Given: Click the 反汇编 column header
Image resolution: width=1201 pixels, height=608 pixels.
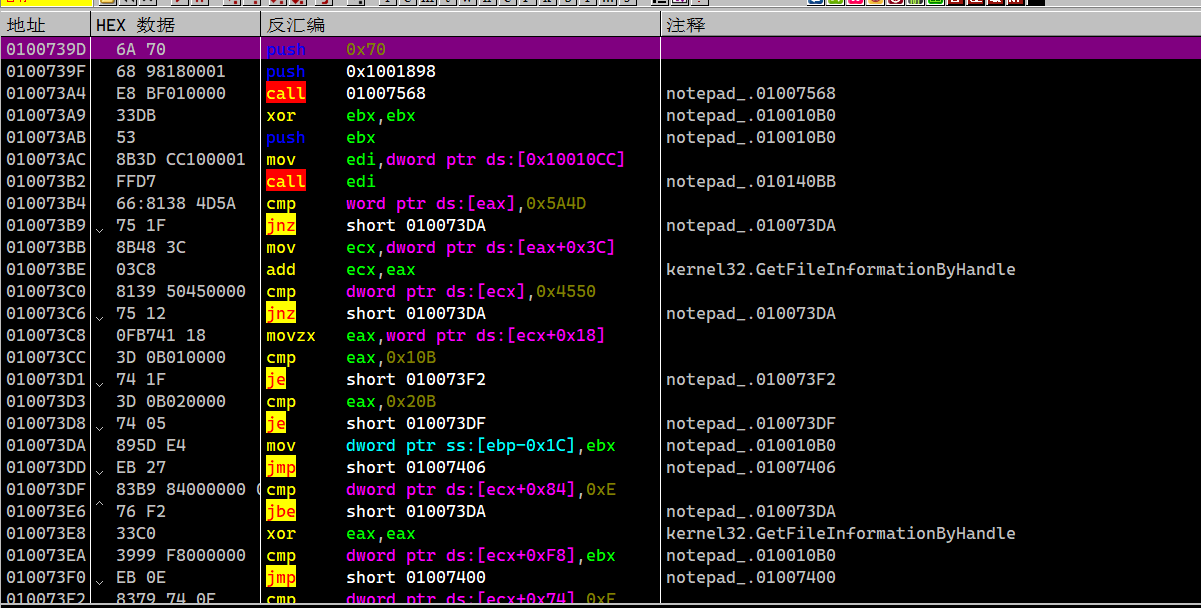Looking at the screenshot, I should click(296, 25).
